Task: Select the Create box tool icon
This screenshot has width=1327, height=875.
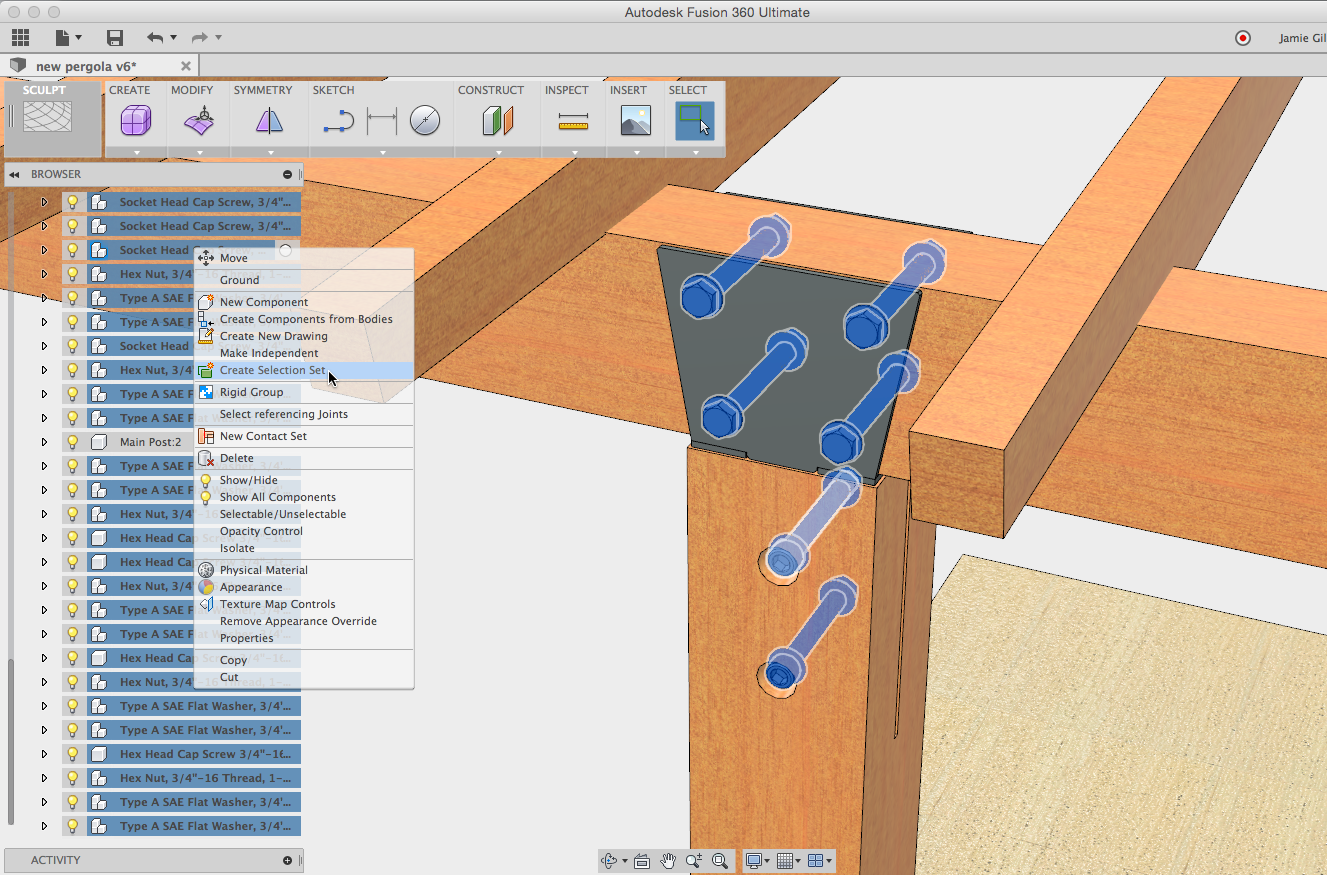Action: tap(135, 121)
